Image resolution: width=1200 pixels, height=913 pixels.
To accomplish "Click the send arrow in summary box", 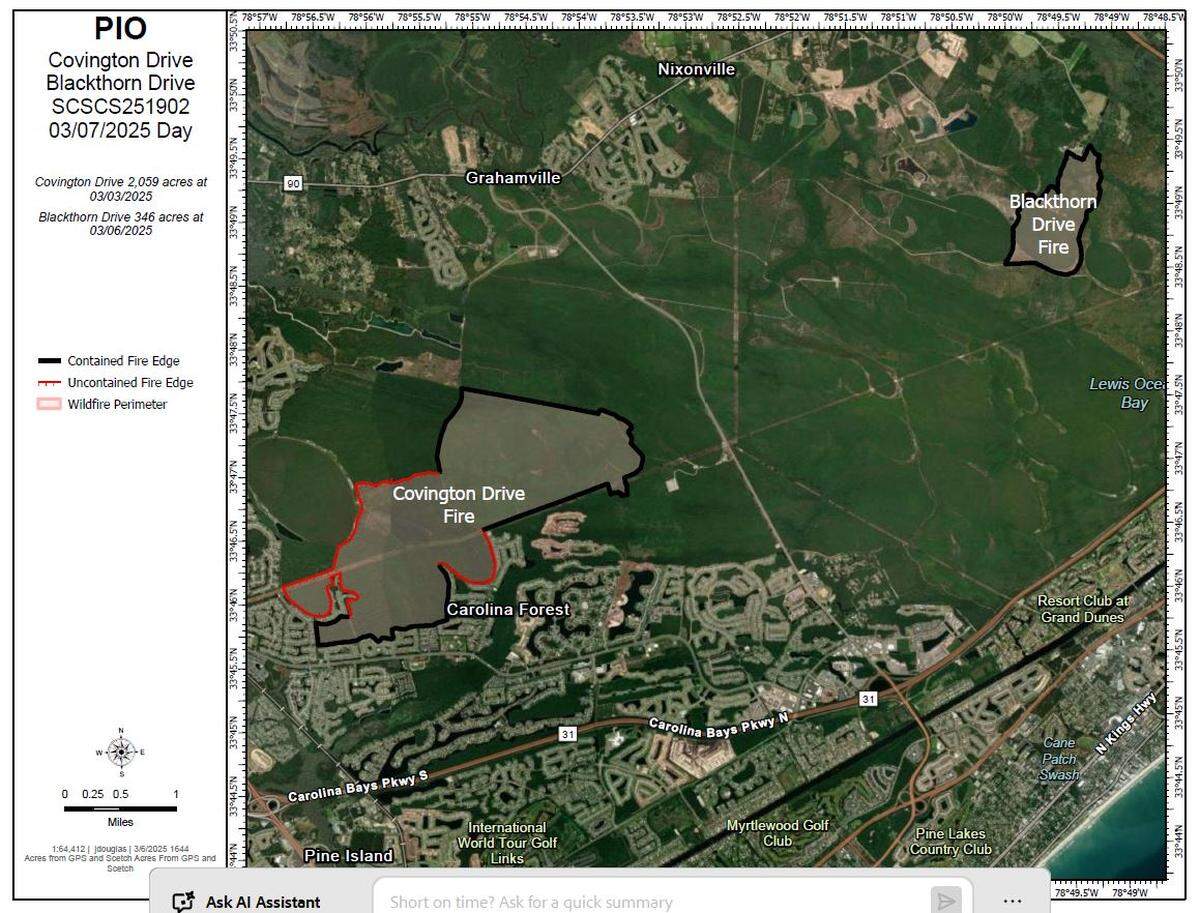I will coord(945,900).
